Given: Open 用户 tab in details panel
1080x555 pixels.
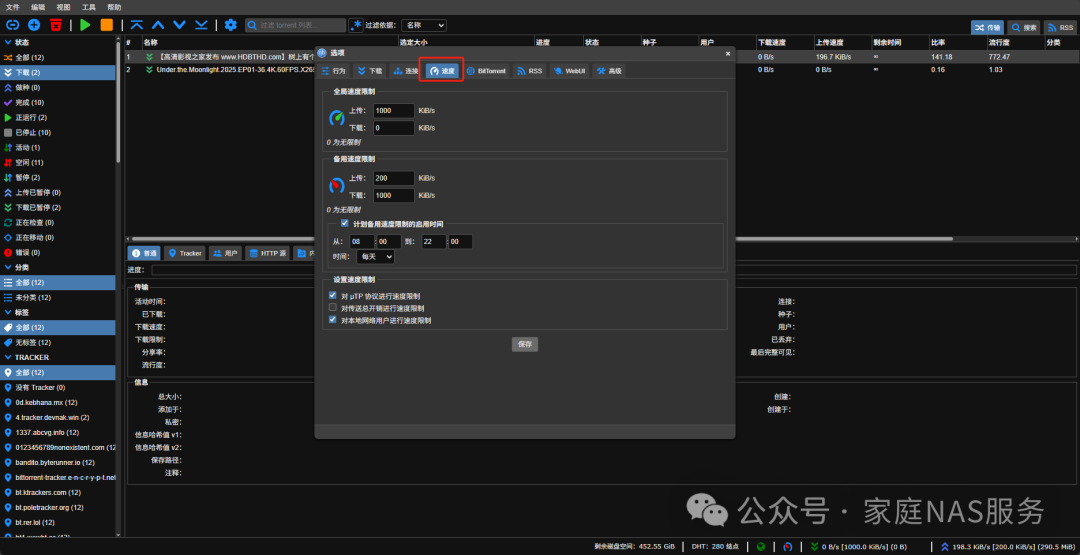Looking at the screenshot, I should tap(225, 253).
